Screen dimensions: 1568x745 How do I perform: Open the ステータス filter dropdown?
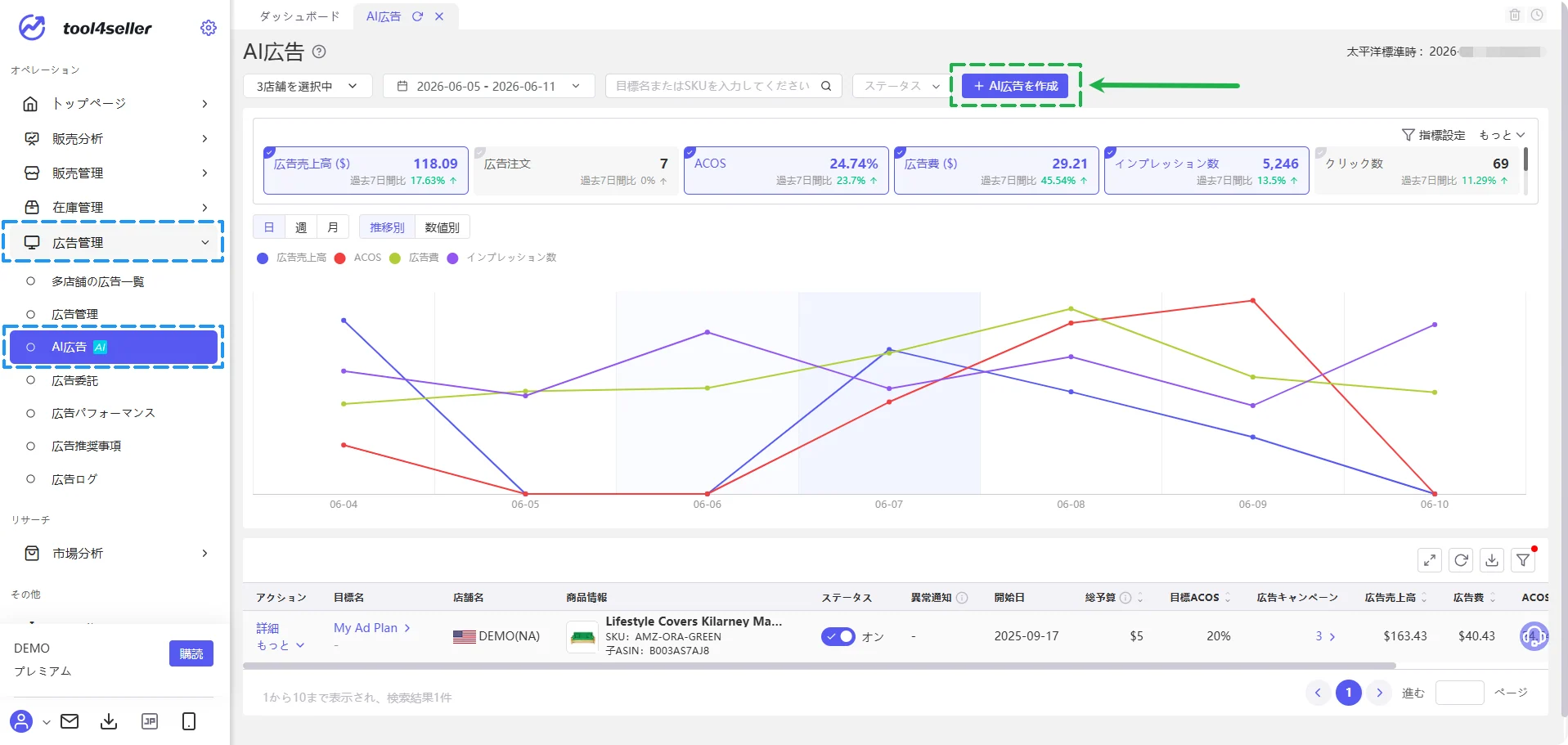pos(902,86)
